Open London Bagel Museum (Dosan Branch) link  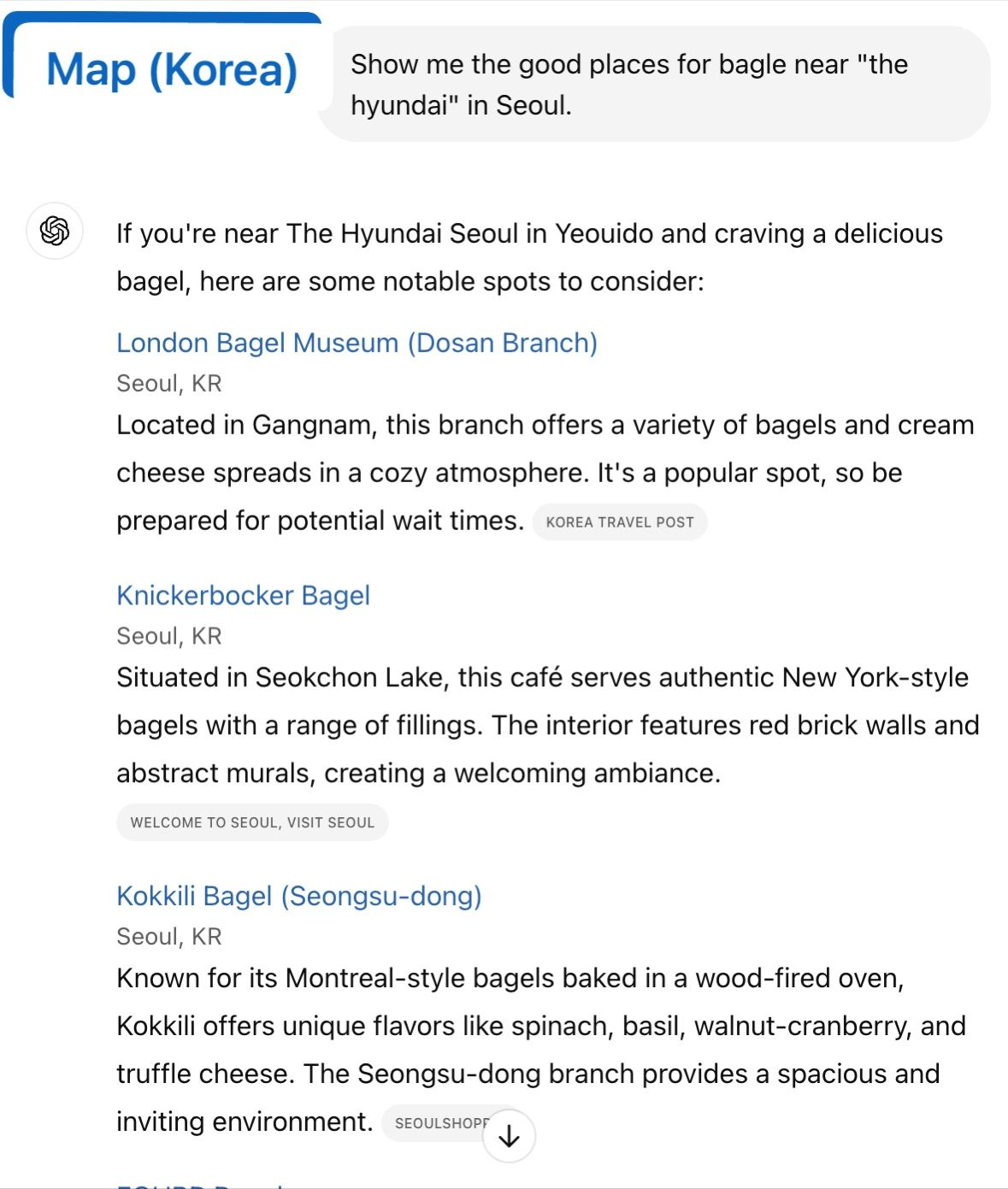pyautogui.click(x=357, y=343)
